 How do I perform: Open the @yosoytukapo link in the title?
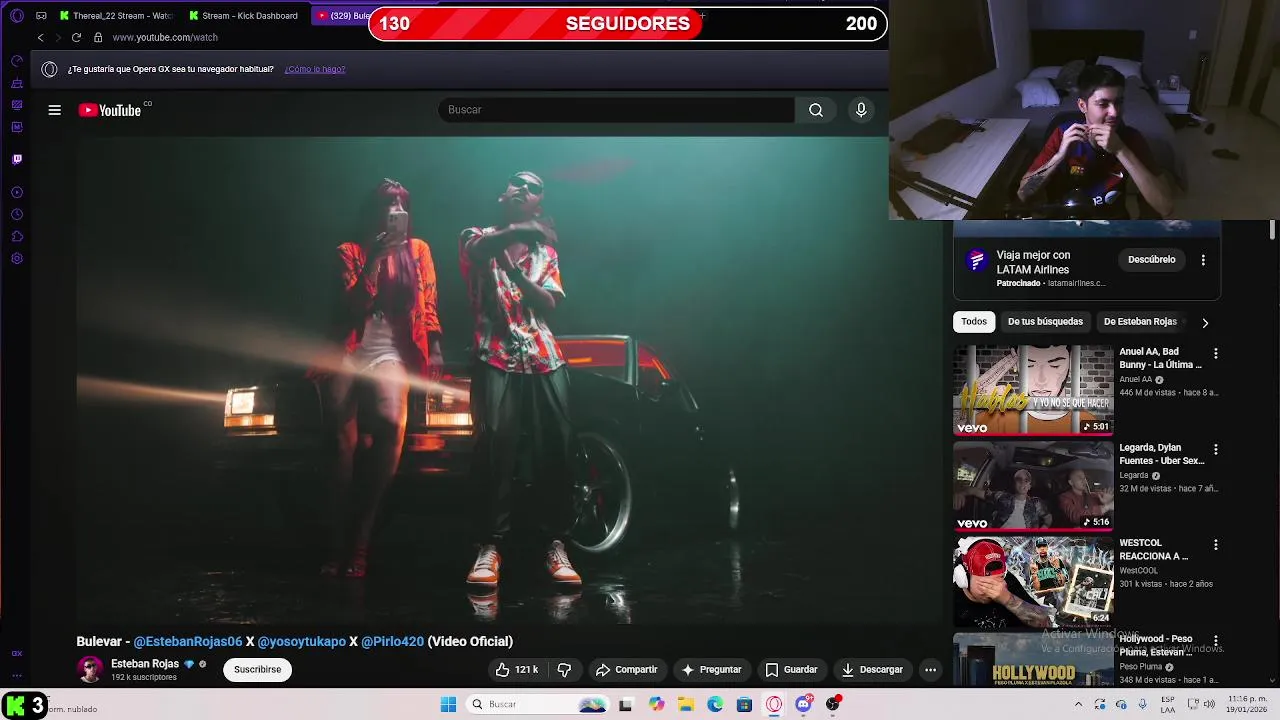[302, 642]
